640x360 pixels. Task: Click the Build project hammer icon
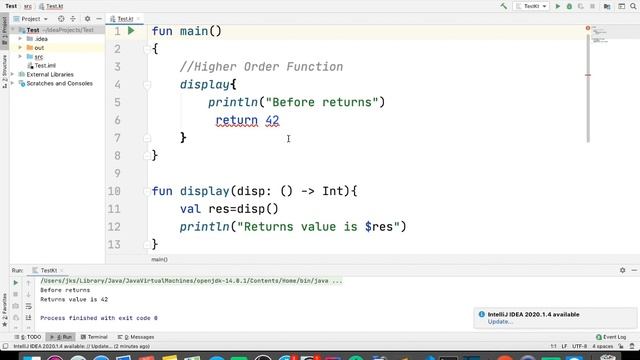504,6
